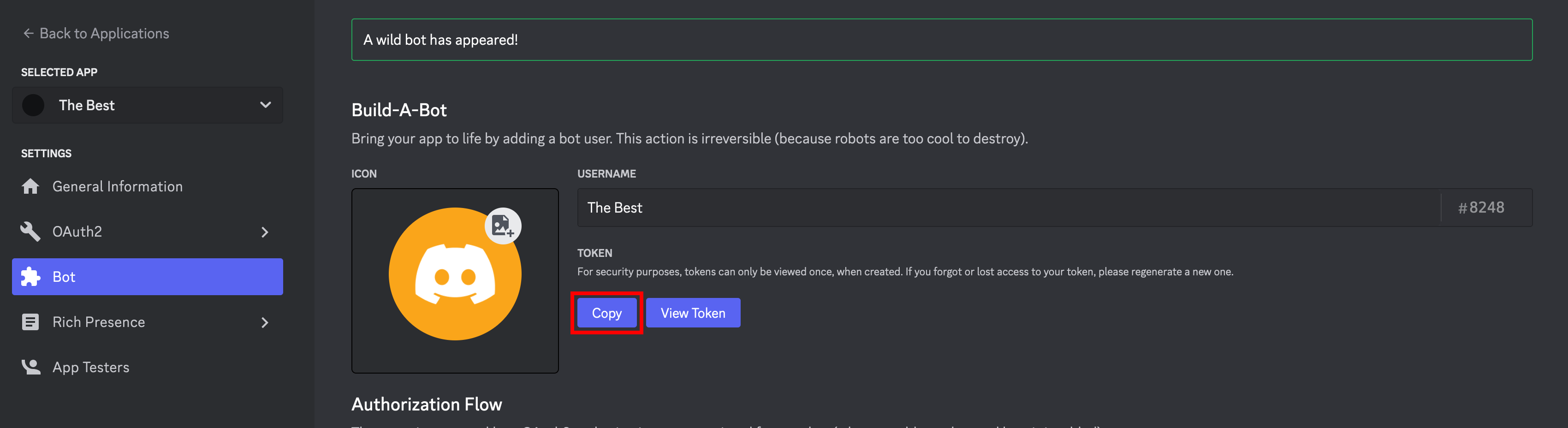Expand the OAuth2 submenu arrow

click(265, 232)
